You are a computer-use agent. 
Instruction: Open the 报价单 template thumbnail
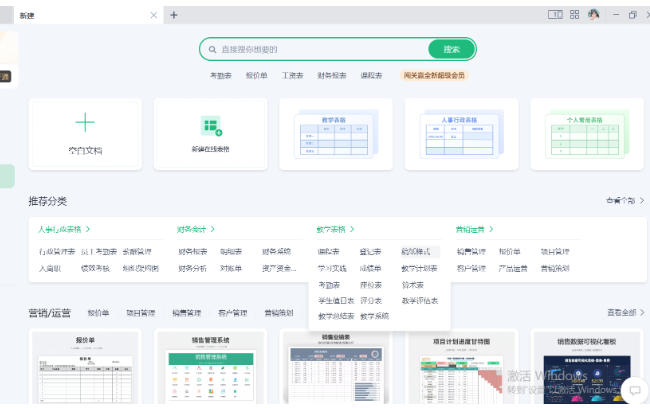(85, 367)
